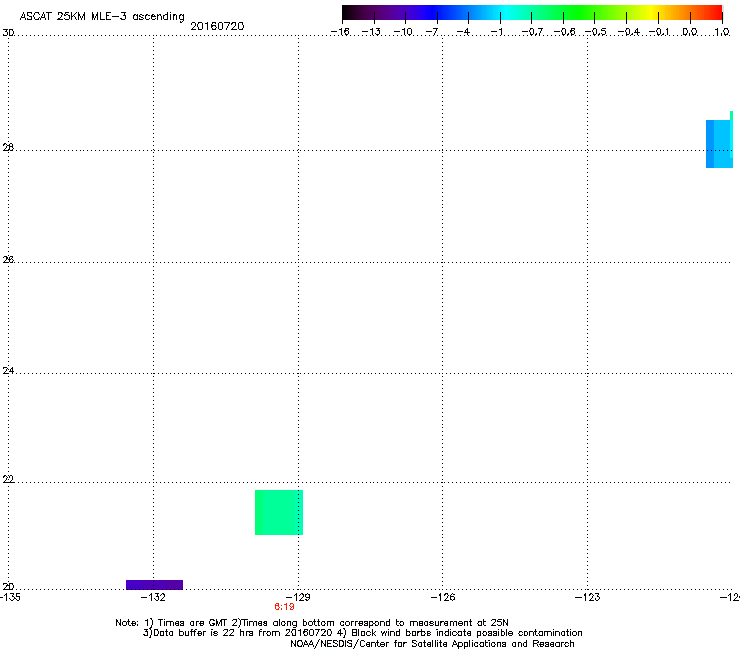Image resolution: width=740 pixels, height=650 pixels.
Task: Click the -13 color scale label
Action: point(371,32)
